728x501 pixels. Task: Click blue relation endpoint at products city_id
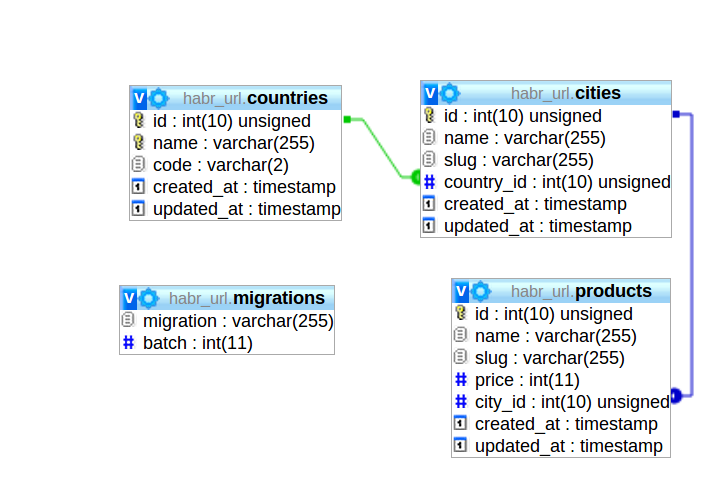[x=676, y=396]
